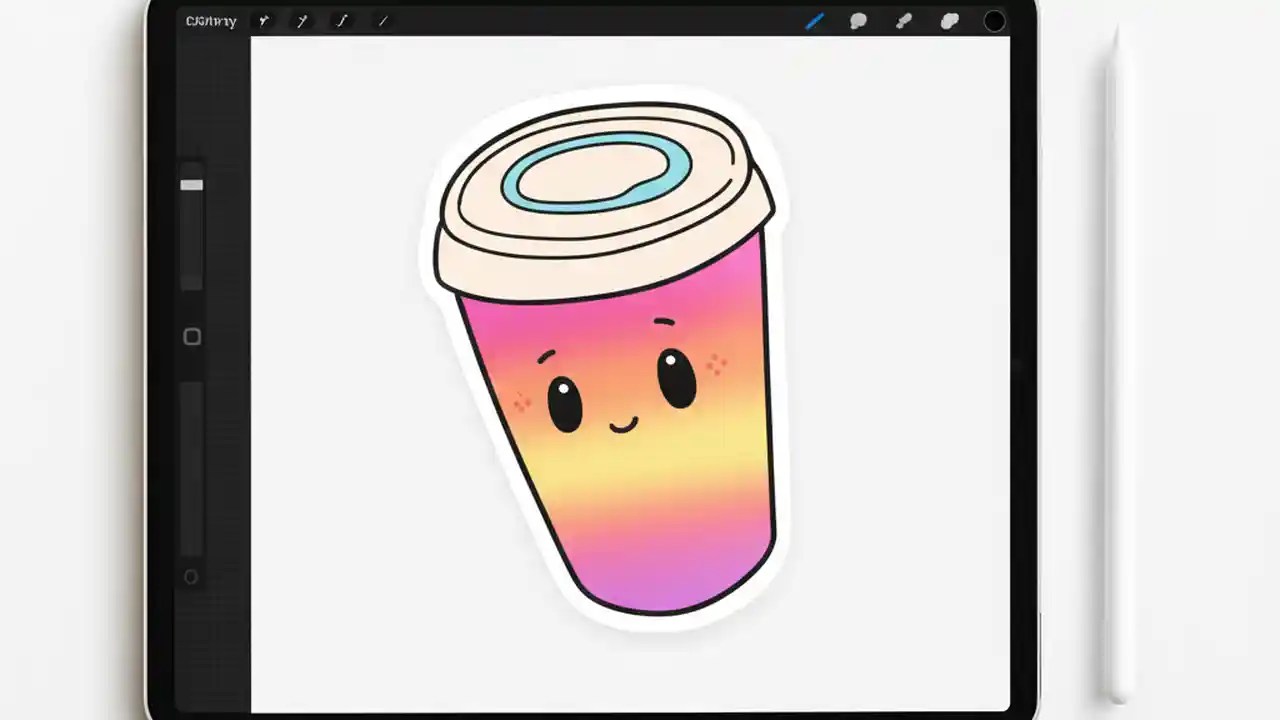Select the Eraser tool
Image resolution: width=1280 pixels, height=720 pixels.
coord(903,21)
